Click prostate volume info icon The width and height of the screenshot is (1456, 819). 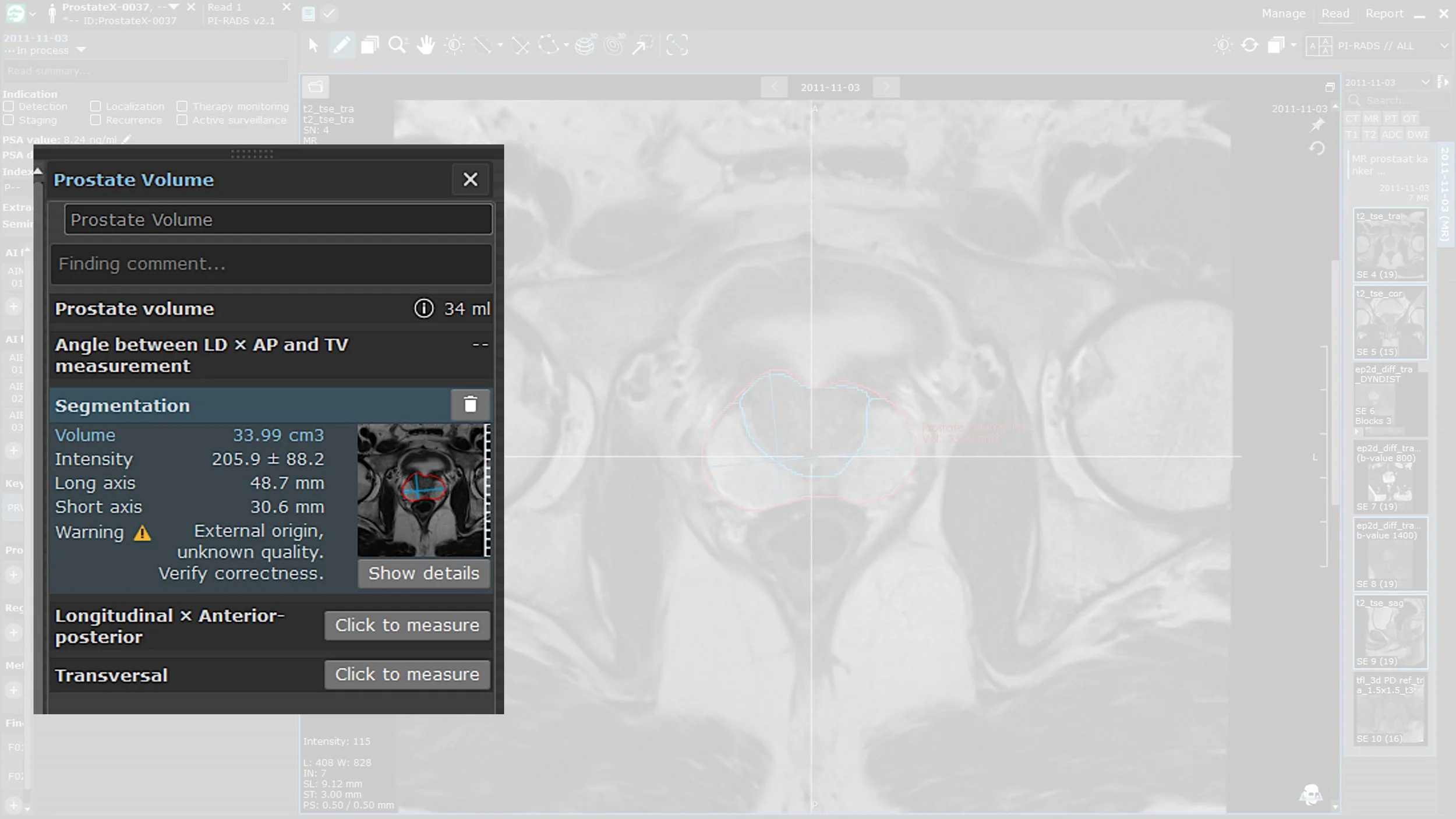point(423,309)
